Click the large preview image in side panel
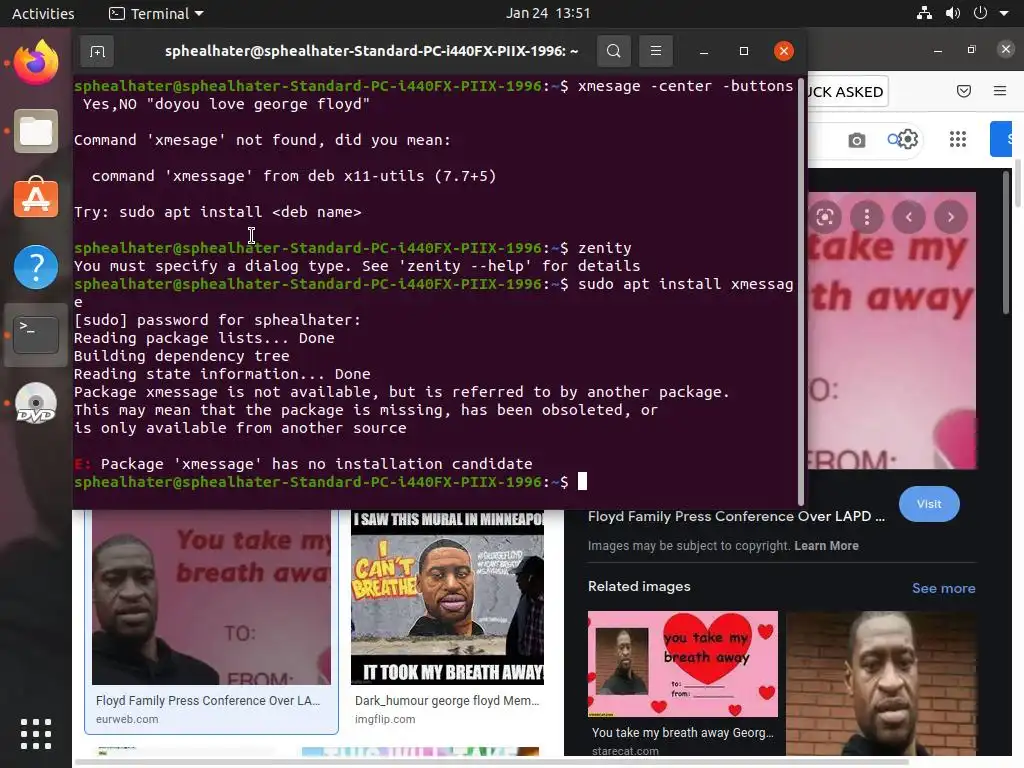 pos(892,330)
